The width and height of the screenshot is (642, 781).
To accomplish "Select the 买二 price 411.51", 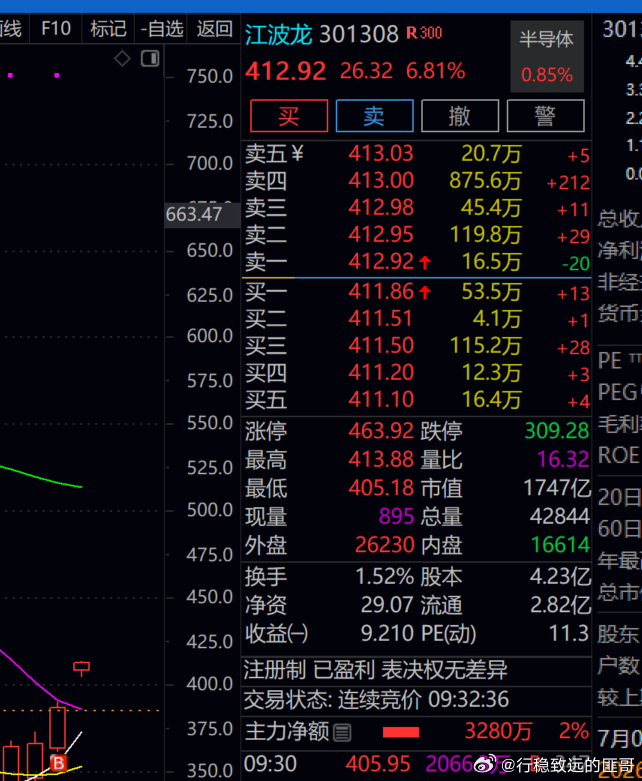I will click(381, 319).
